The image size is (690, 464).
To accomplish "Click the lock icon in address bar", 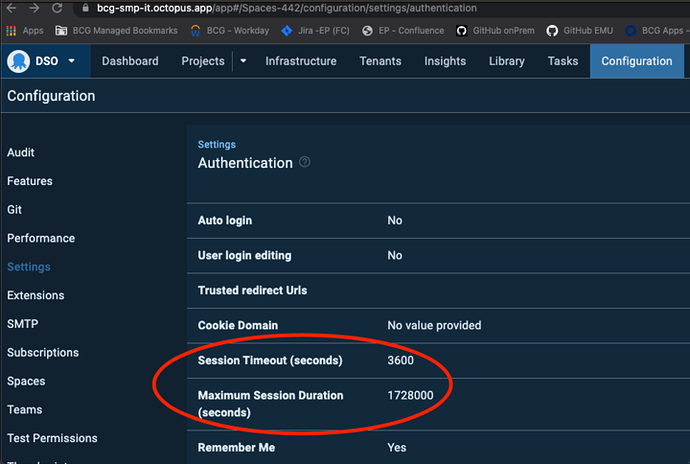I will tap(86, 8).
